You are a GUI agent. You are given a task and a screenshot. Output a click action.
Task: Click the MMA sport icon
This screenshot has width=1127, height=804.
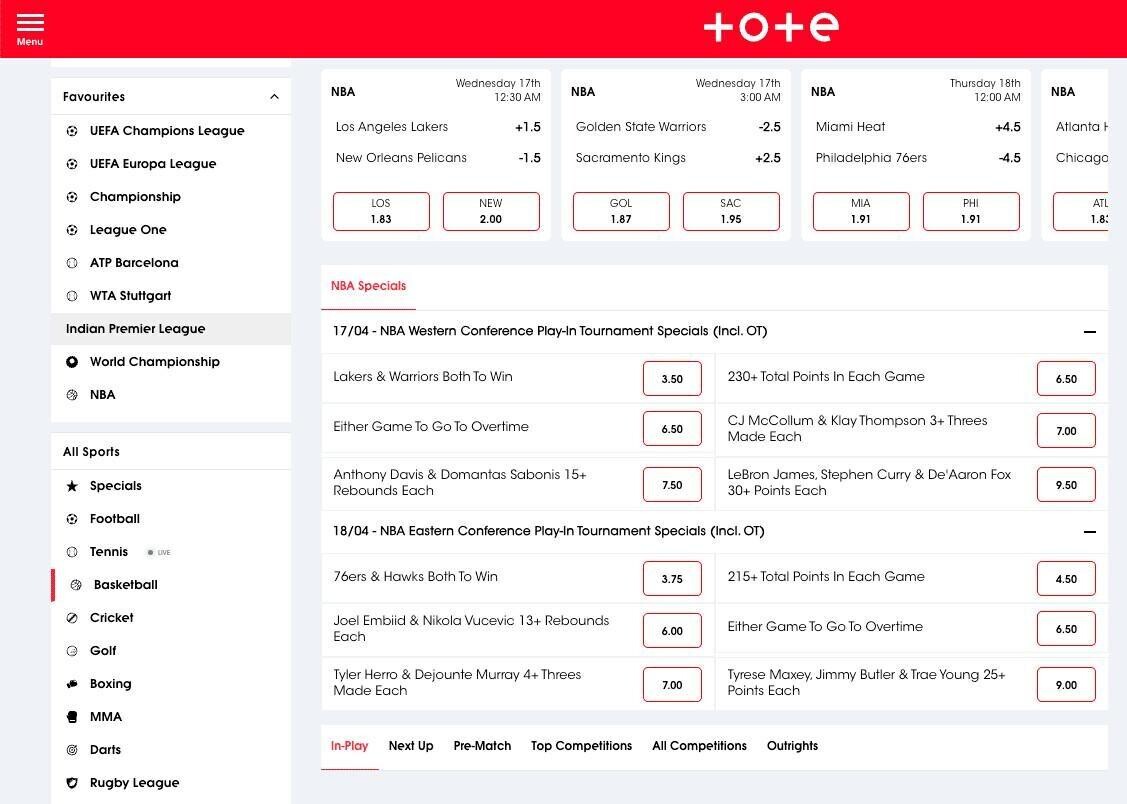pos(72,717)
